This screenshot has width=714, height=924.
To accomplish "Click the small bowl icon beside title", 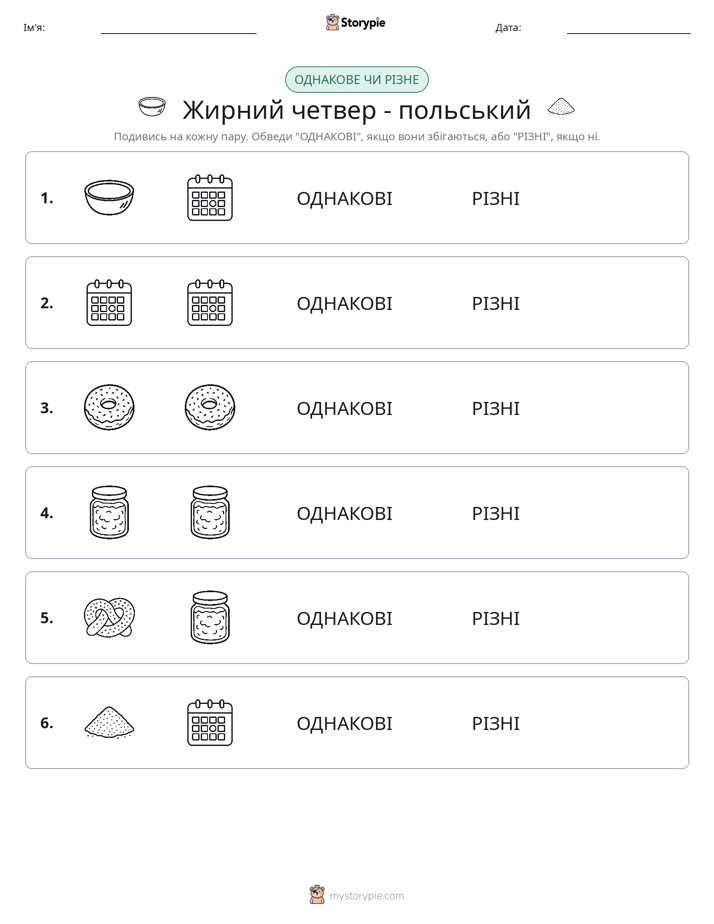I will pos(151,107).
